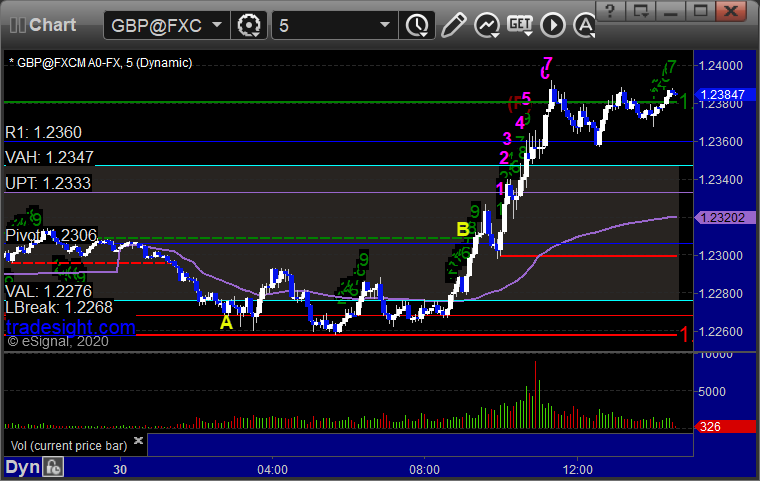
Task: Click the 1.23000 price axis label
Action: click(x=720, y=256)
